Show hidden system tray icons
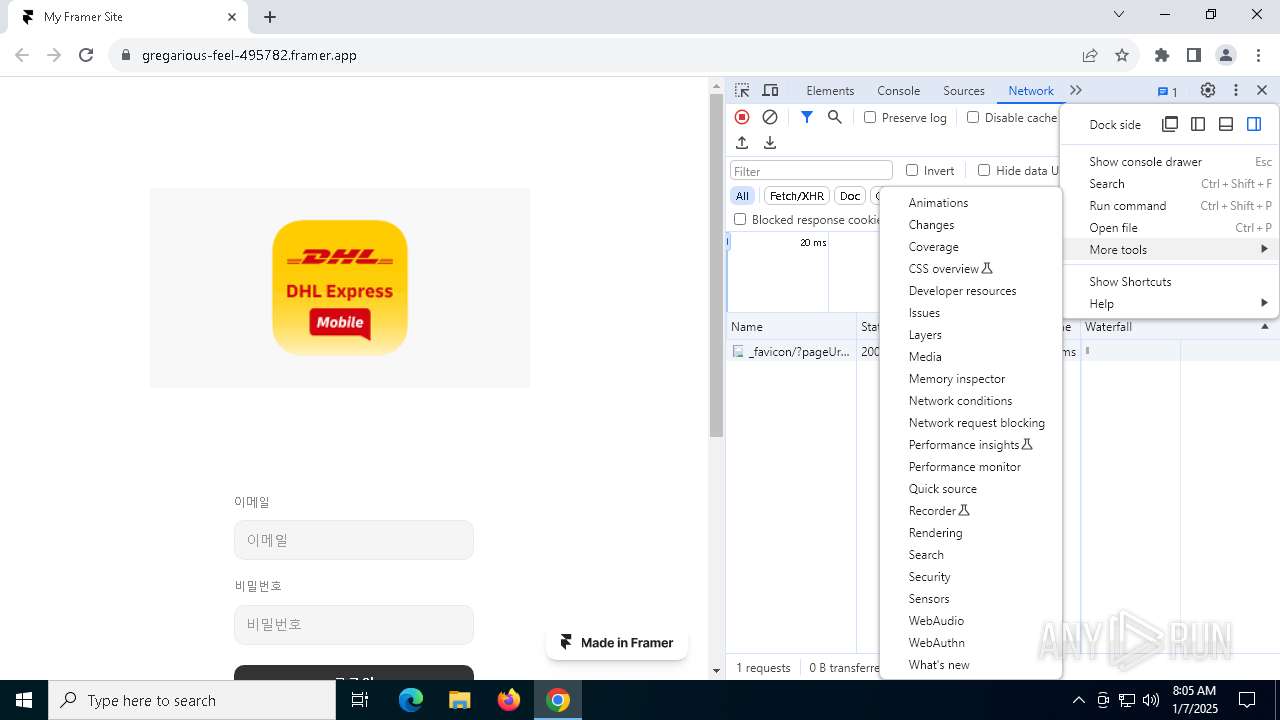Viewport: 1280px width, 720px height. click(x=1078, y=700)
